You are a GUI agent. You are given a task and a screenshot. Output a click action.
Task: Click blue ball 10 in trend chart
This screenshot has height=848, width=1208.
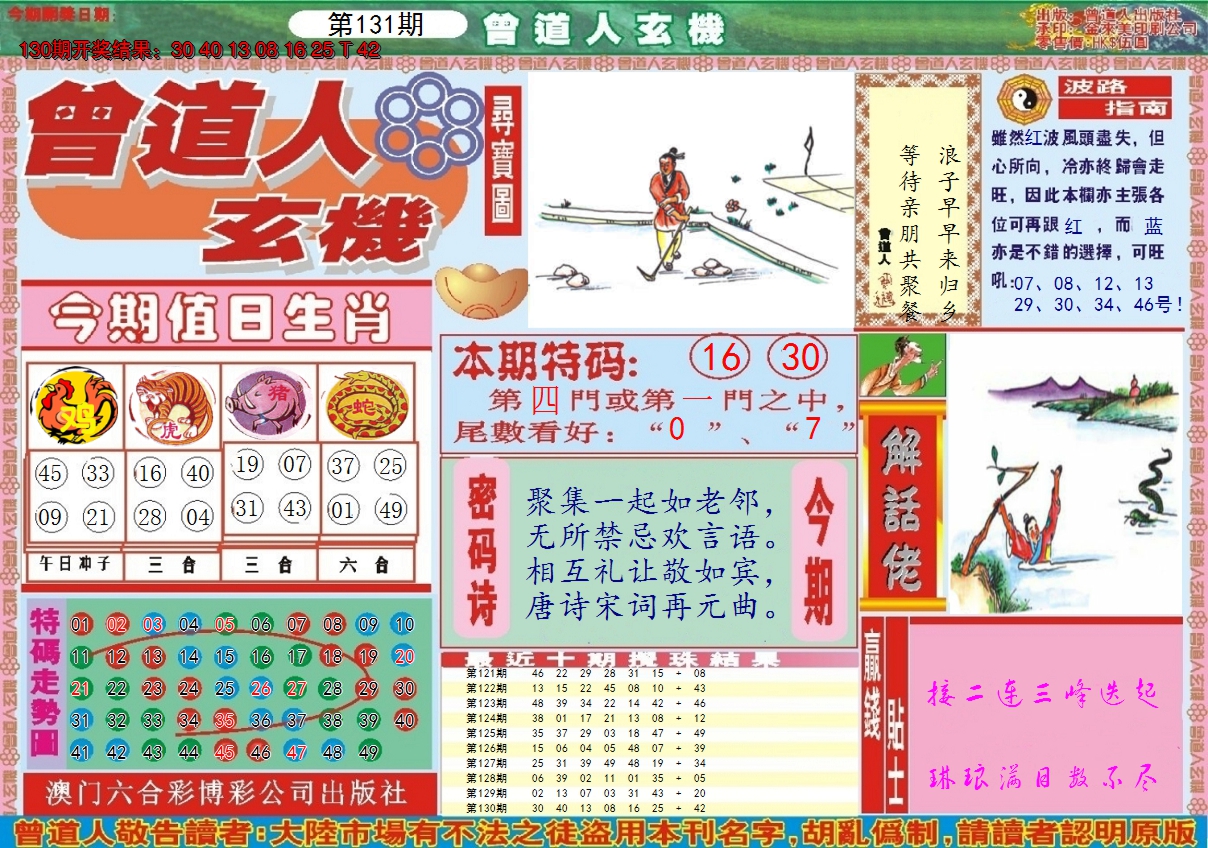point(403,625)
